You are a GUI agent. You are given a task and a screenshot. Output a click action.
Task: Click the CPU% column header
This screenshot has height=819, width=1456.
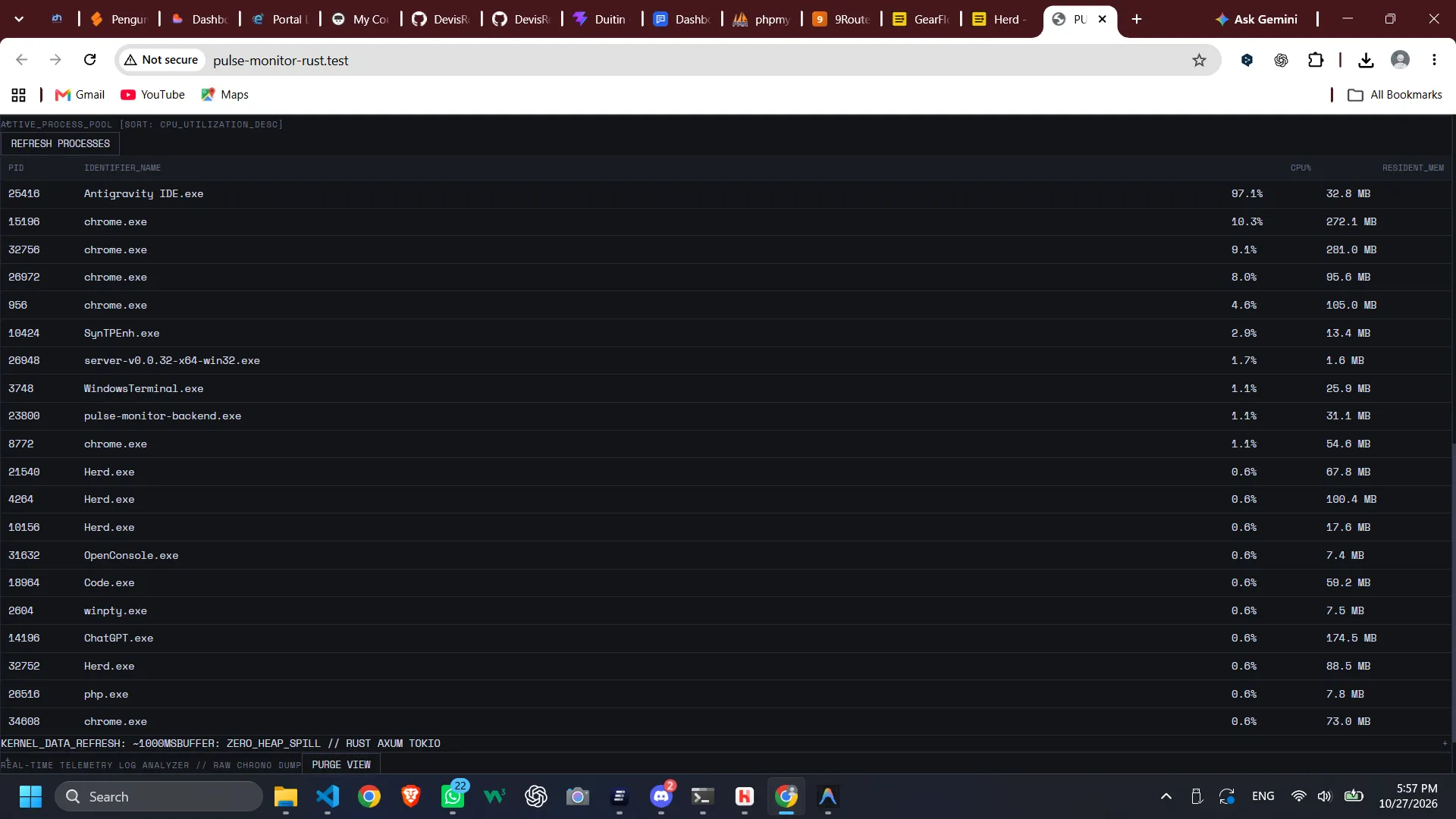click(1301, 168)
